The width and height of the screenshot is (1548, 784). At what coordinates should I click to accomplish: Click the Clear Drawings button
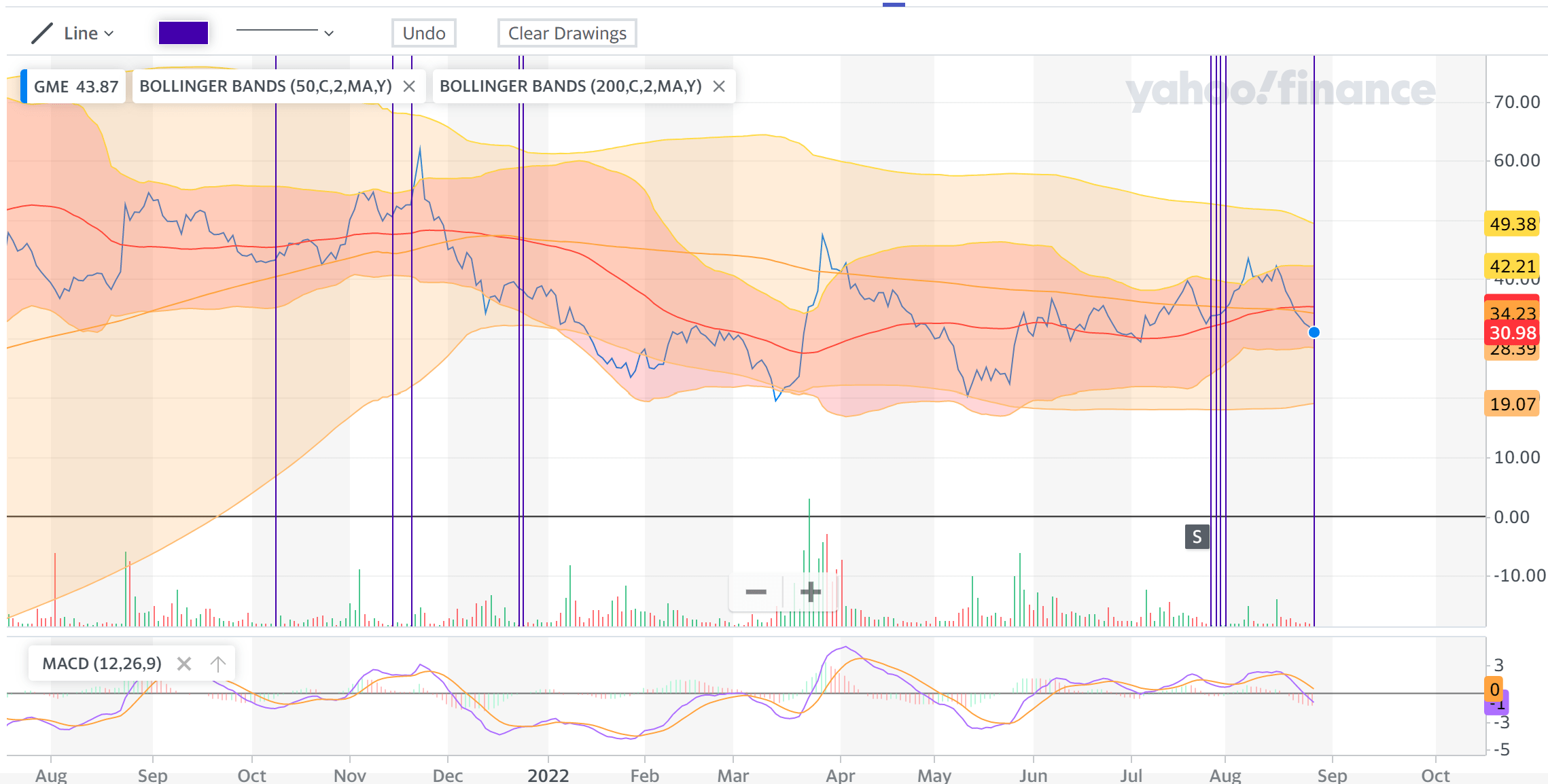tap(567, 33)
